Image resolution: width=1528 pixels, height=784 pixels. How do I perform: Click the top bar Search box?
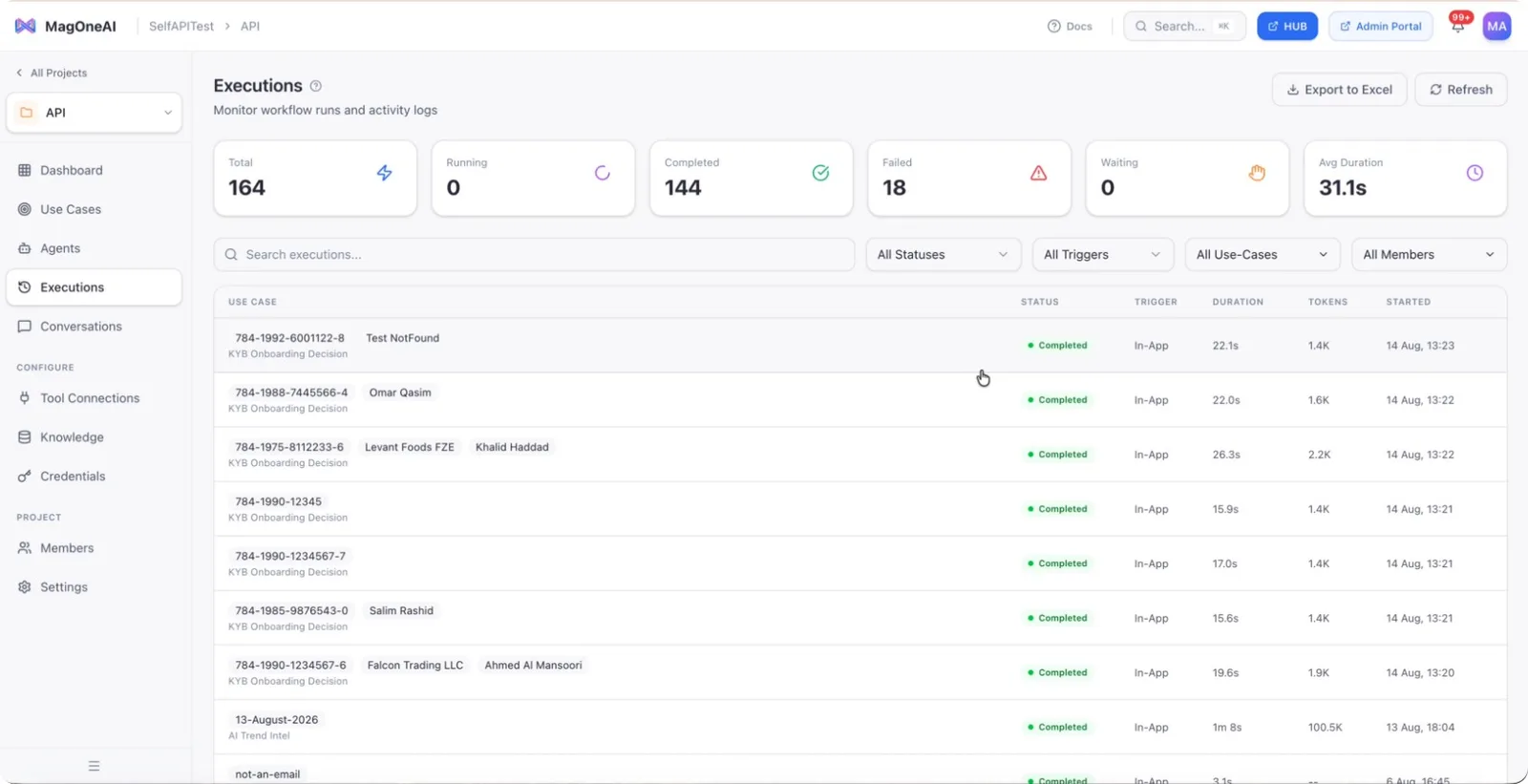(1184, 26)
